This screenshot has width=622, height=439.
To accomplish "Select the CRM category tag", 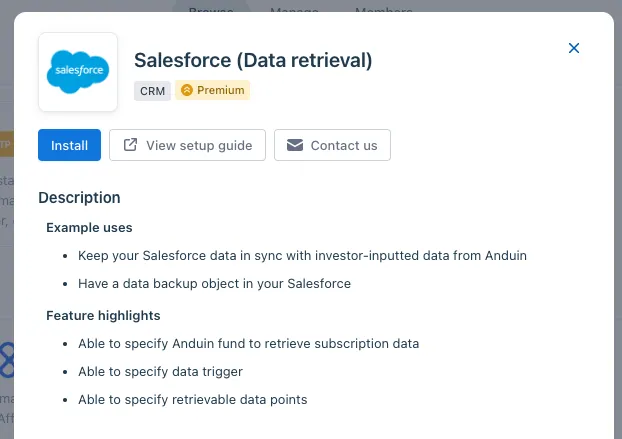I will pos(152,91).
